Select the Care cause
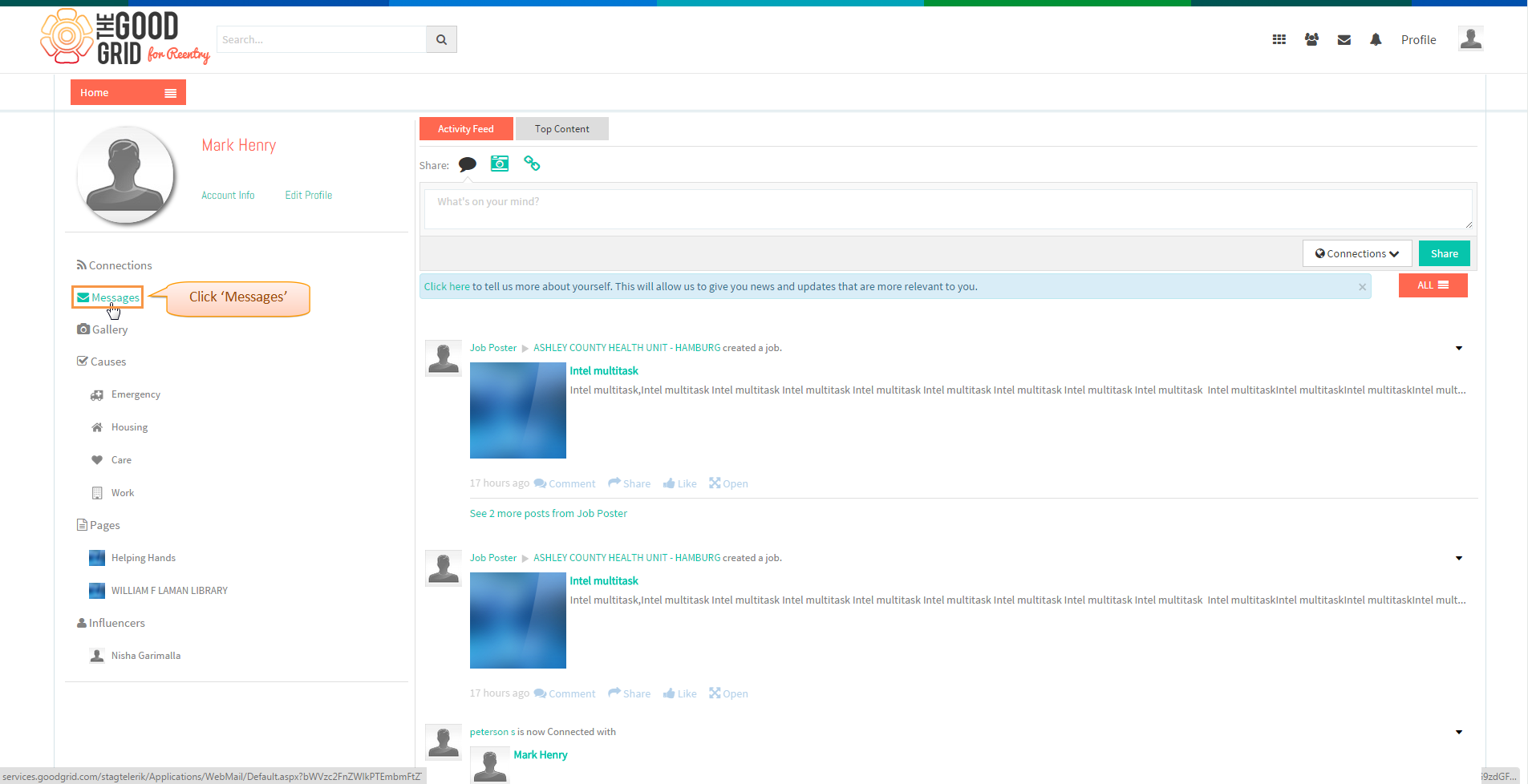 coord(111,460)
